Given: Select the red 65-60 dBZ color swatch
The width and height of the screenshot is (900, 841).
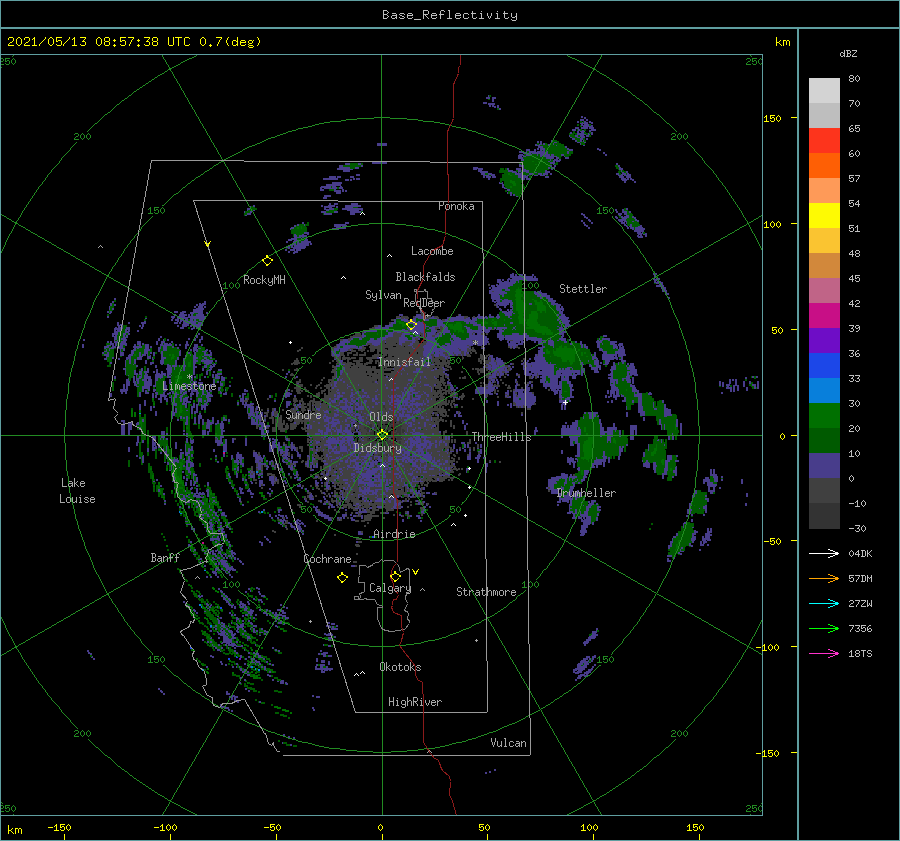Looking at the screenshot, I should click(x=824, y=141).
